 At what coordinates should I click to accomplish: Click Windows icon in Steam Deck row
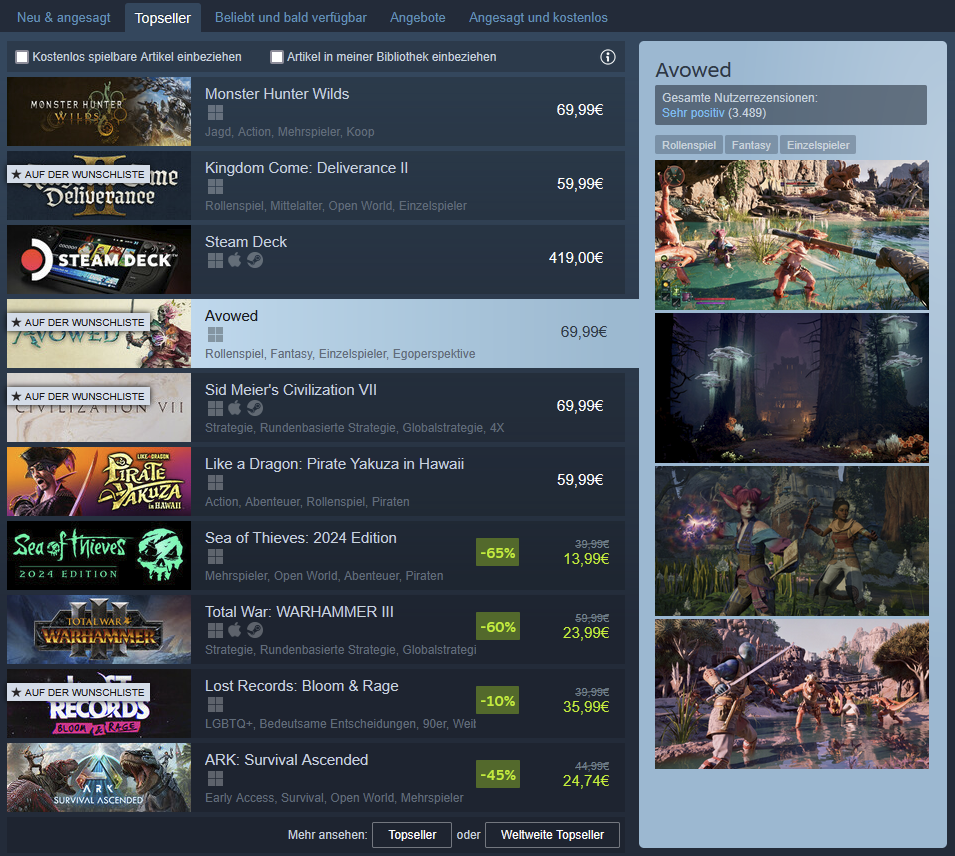tap(215, 260)
